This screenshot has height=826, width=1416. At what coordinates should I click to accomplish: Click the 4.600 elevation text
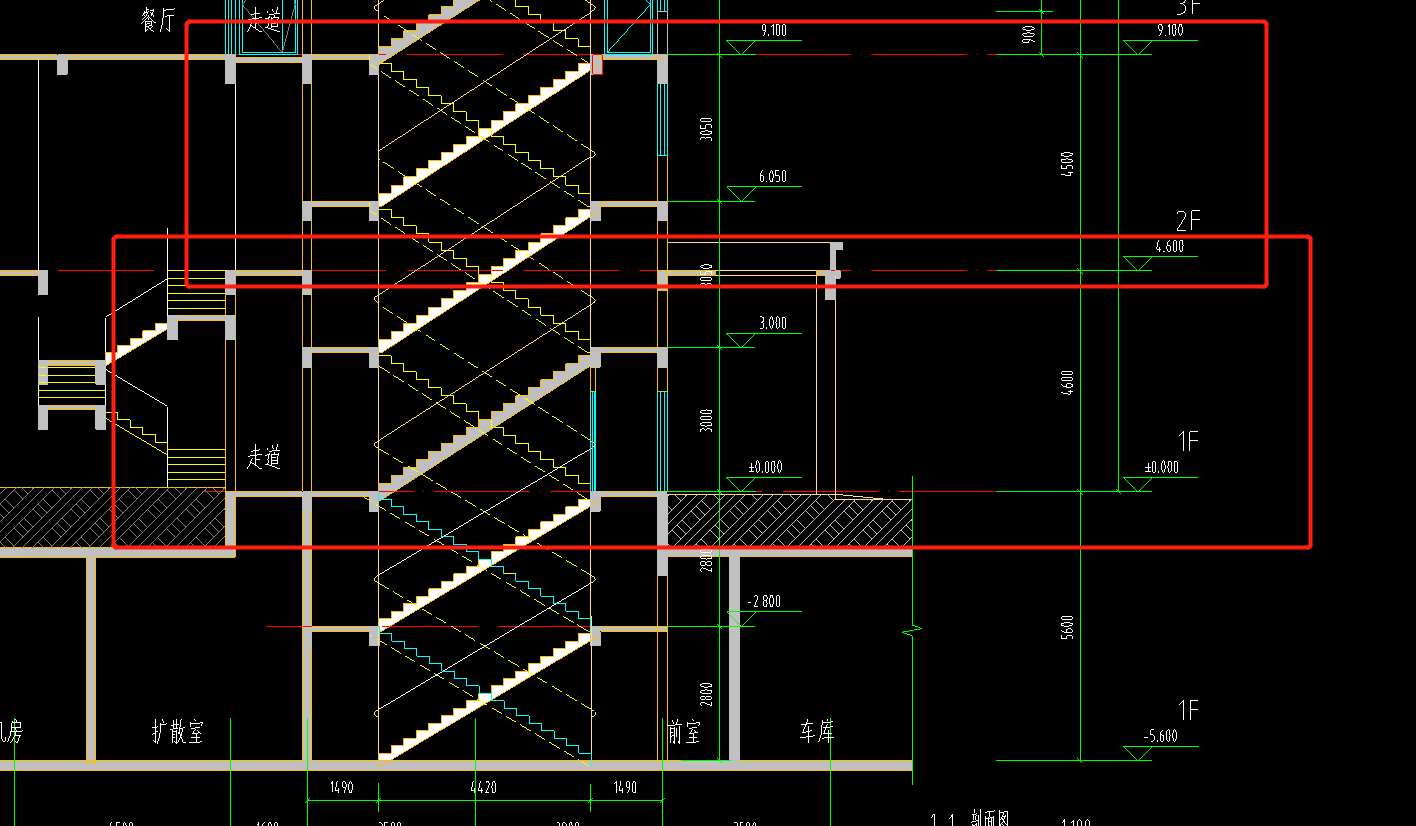point(1169,247)
